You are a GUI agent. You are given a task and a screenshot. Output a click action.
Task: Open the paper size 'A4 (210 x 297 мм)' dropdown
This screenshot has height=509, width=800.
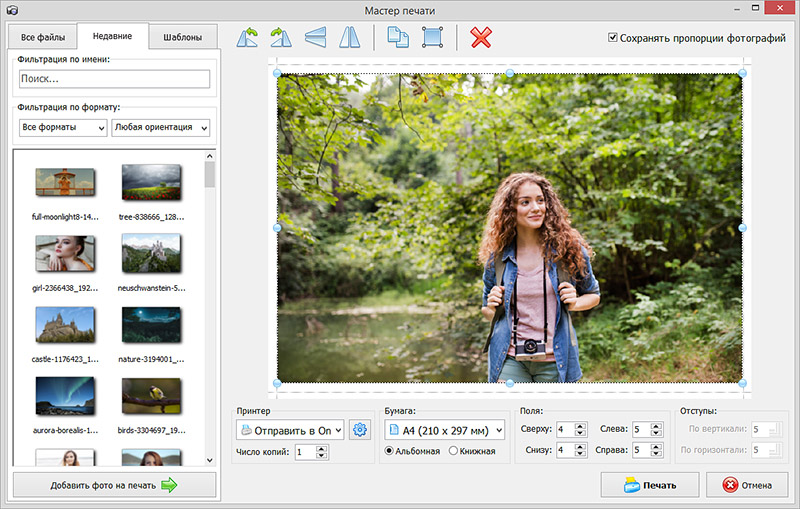coord(444,430)
